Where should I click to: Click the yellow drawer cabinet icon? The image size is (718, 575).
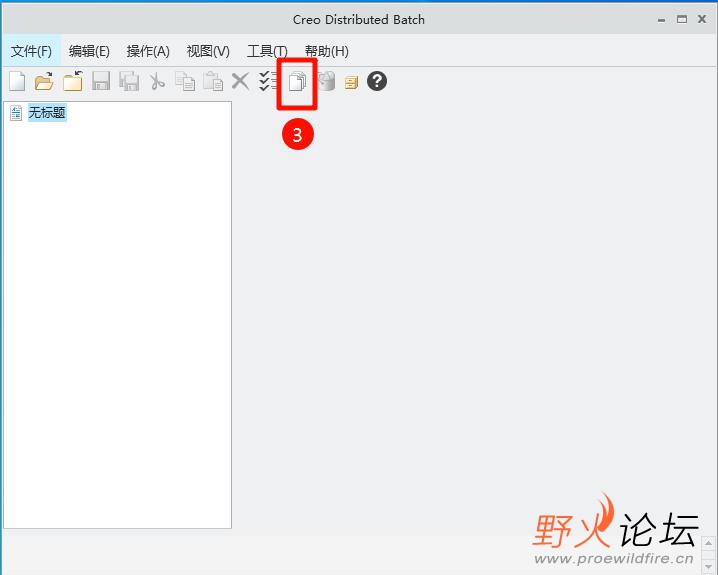[351, 82]
